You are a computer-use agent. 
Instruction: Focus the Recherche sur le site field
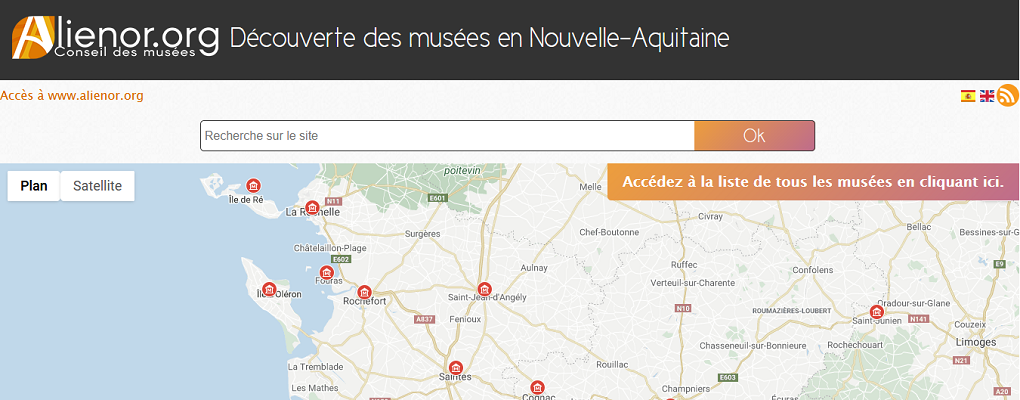[x=448, y=135]
